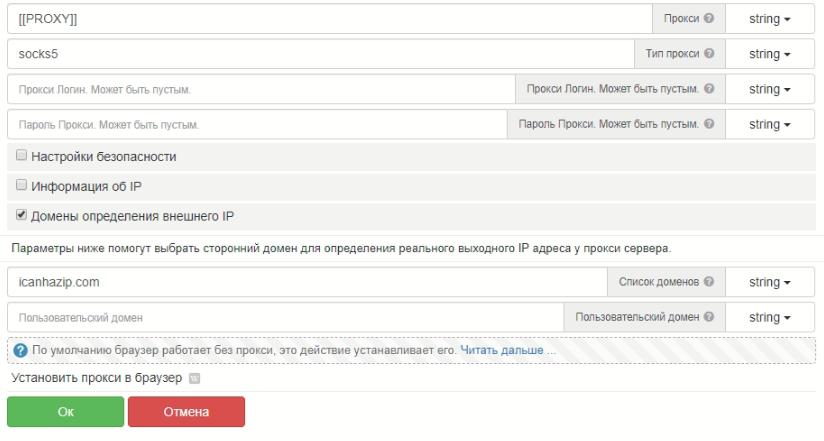Image resolution: width=824 pixels, height=441 pixels.
Task: Click the help icon beside Тип прокси
Action: (x=709, y=54)
